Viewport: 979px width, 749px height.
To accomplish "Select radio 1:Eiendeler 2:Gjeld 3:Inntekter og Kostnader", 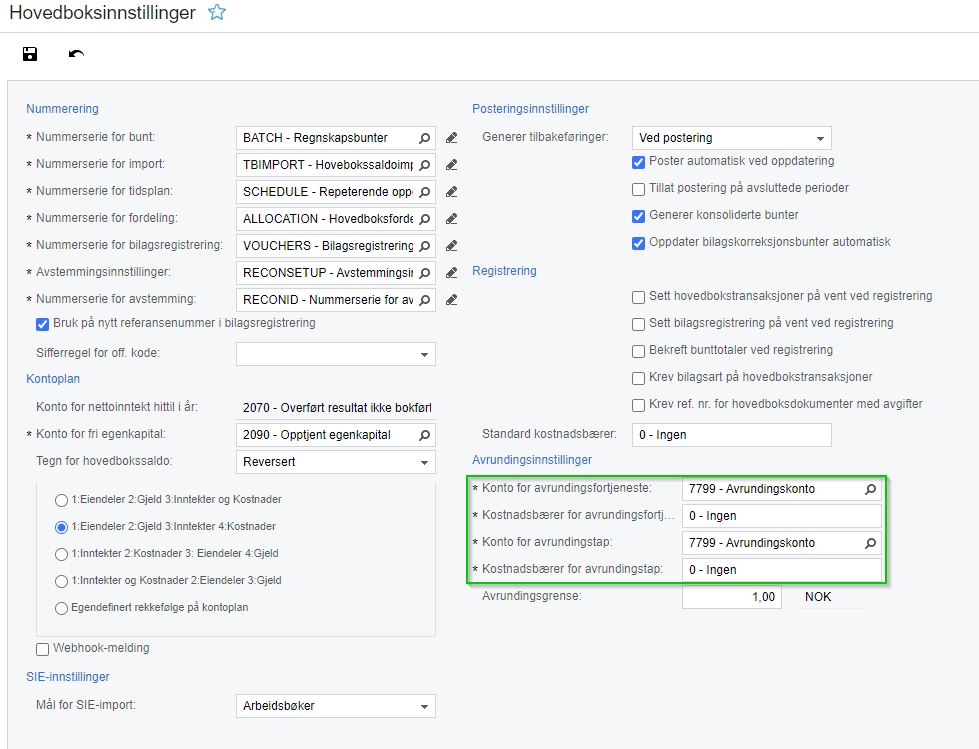I will 61,500.
